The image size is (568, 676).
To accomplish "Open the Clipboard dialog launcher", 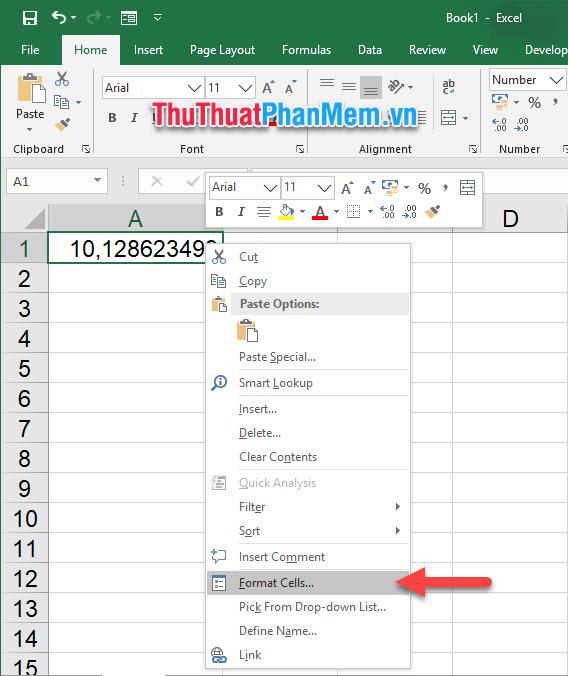I will [86, 149].
